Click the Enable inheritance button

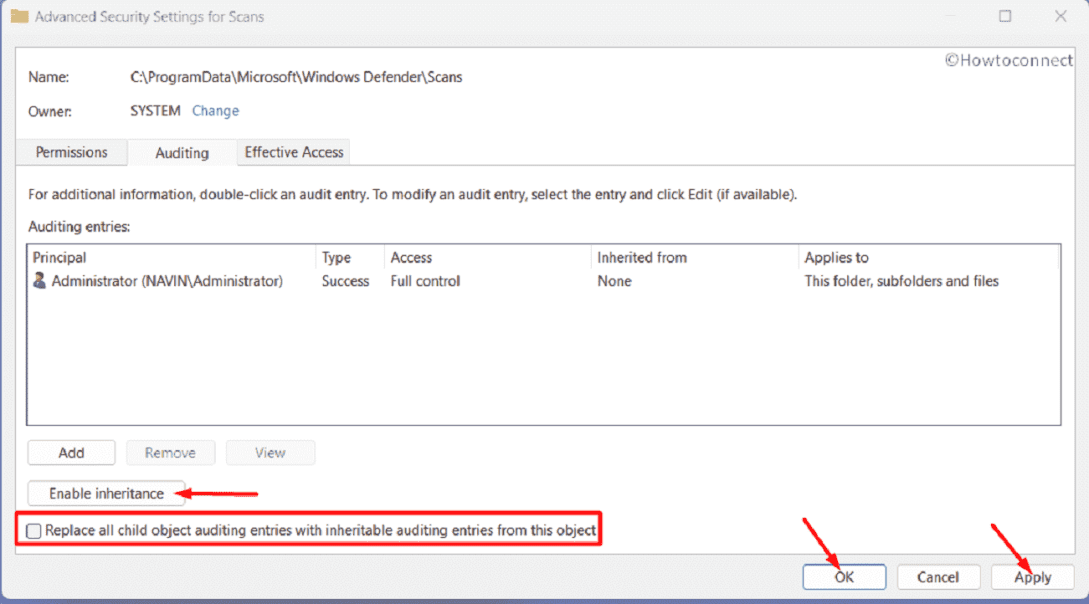(106, 494)
